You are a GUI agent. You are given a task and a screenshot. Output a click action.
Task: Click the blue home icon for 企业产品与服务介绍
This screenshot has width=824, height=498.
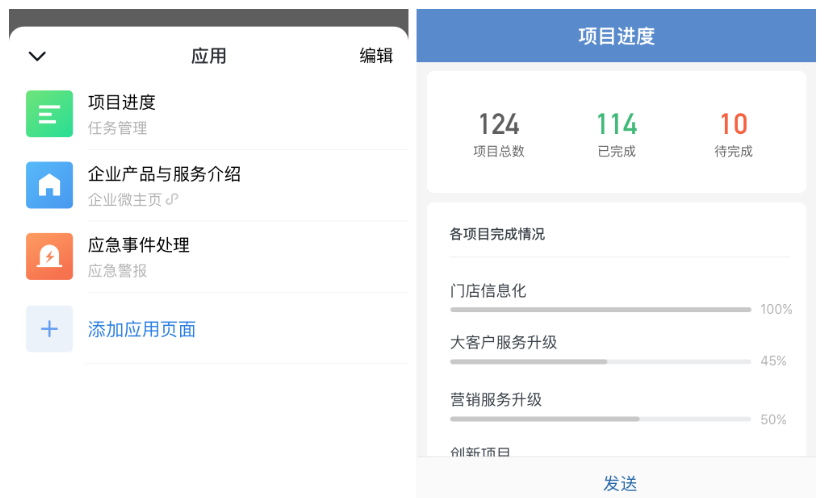pos(49,185)
